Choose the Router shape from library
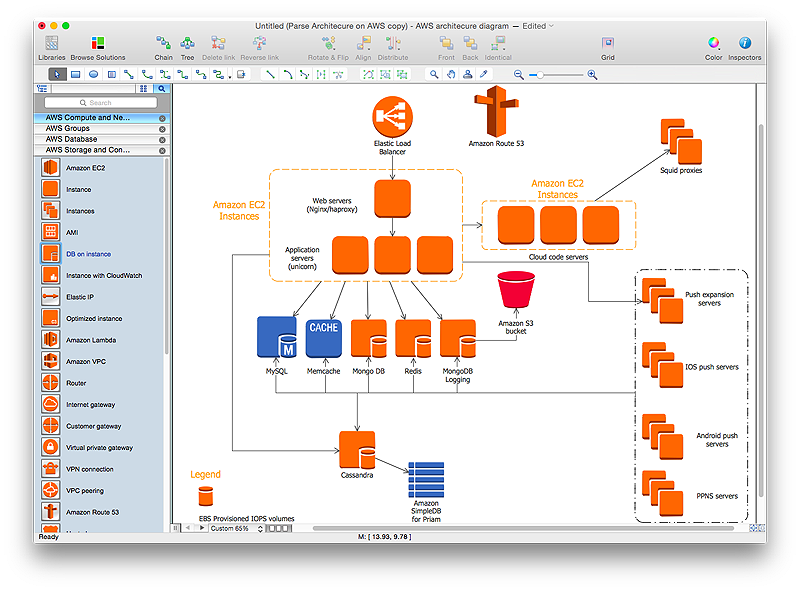800x591 pixels. coord(51,383)
